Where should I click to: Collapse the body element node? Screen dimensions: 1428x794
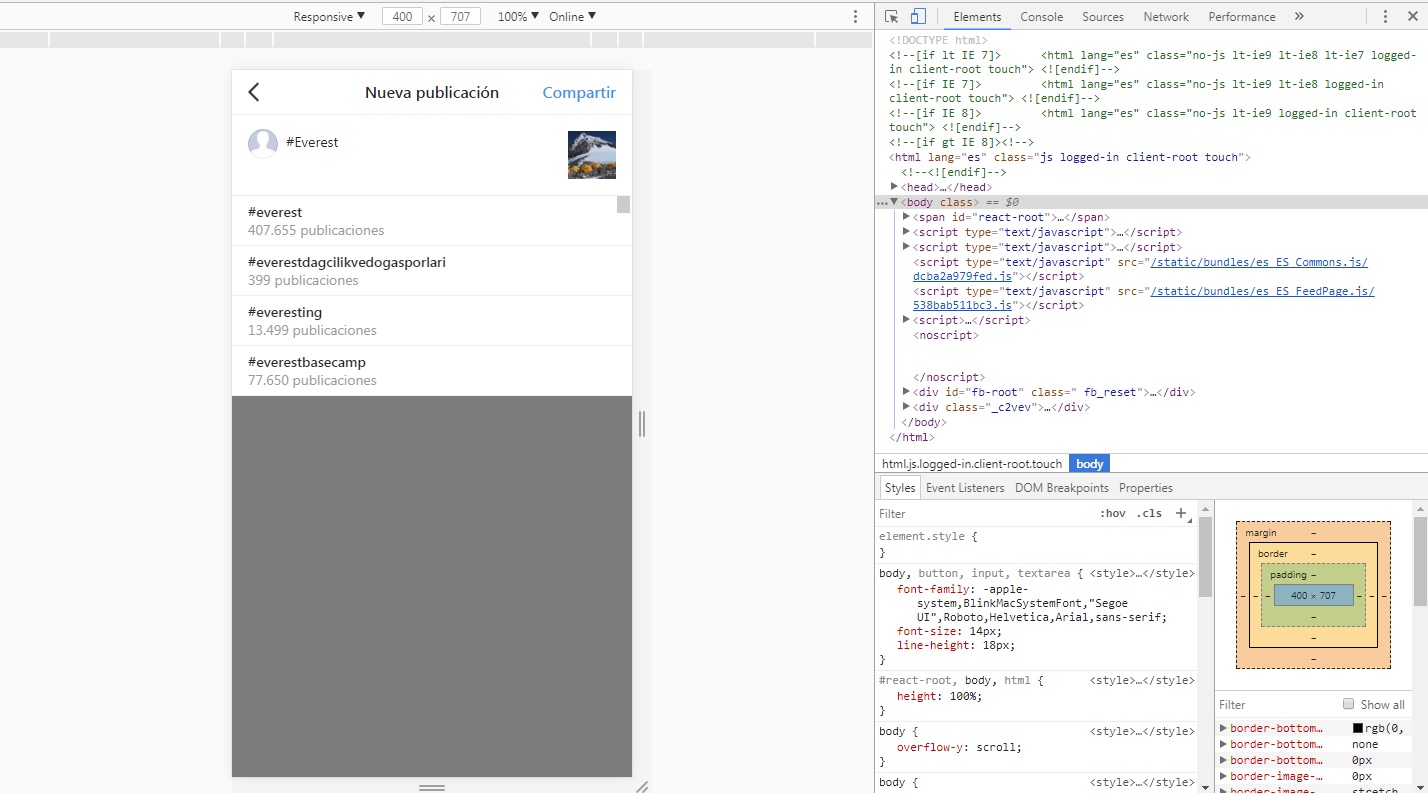[895, 202]
